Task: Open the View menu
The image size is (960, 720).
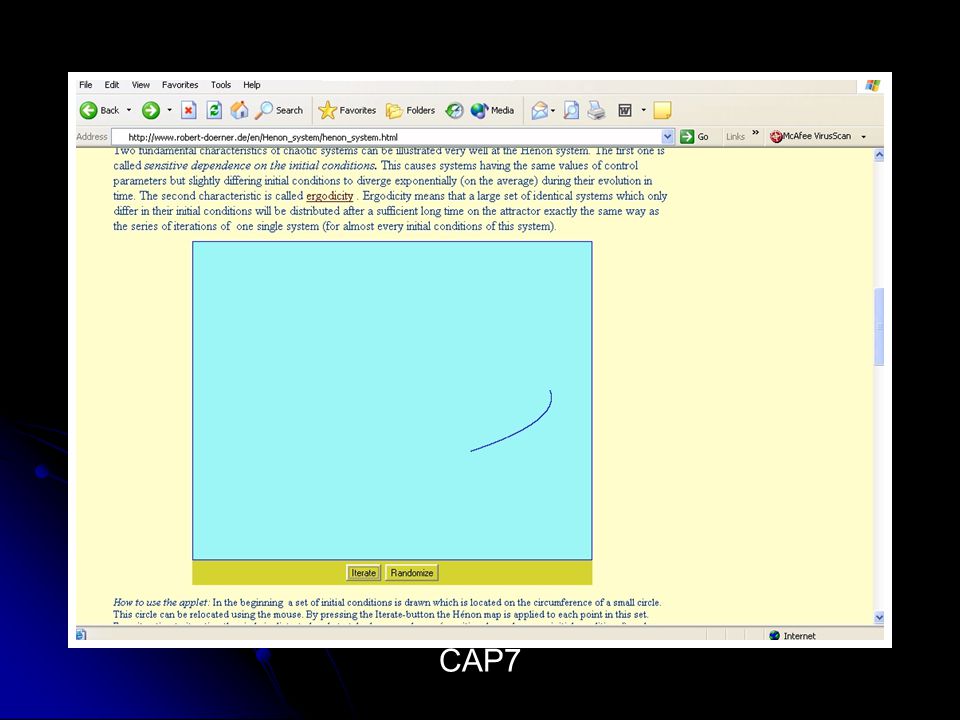Action: coord(140,84)
